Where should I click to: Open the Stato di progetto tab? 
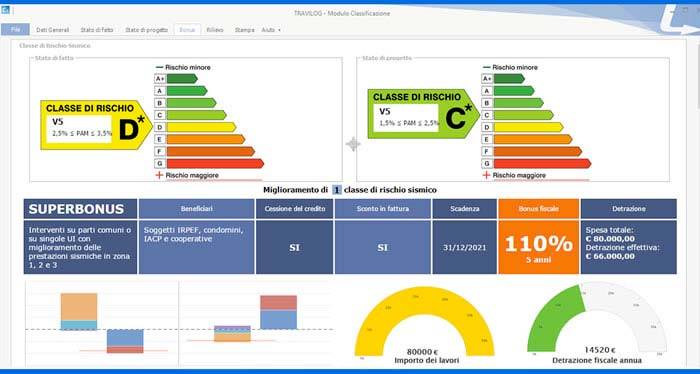pyautogui.click(x=146, y=30)
